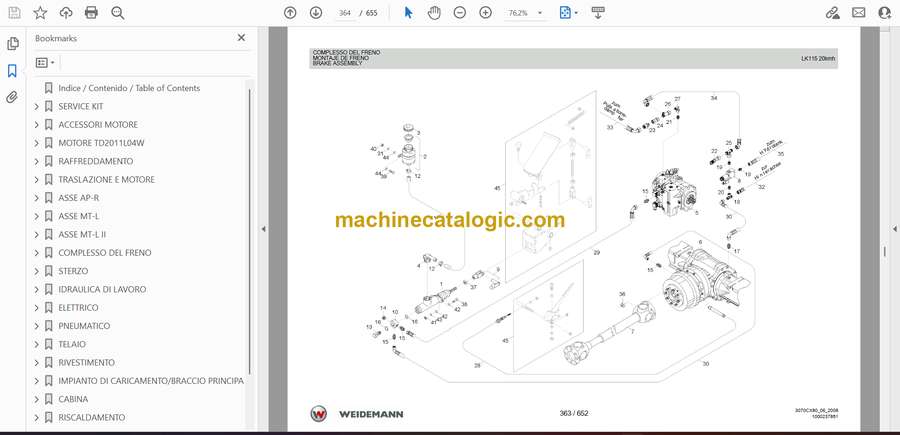Click the Save file icon
The image size is (900, 435).
point(14,13)
